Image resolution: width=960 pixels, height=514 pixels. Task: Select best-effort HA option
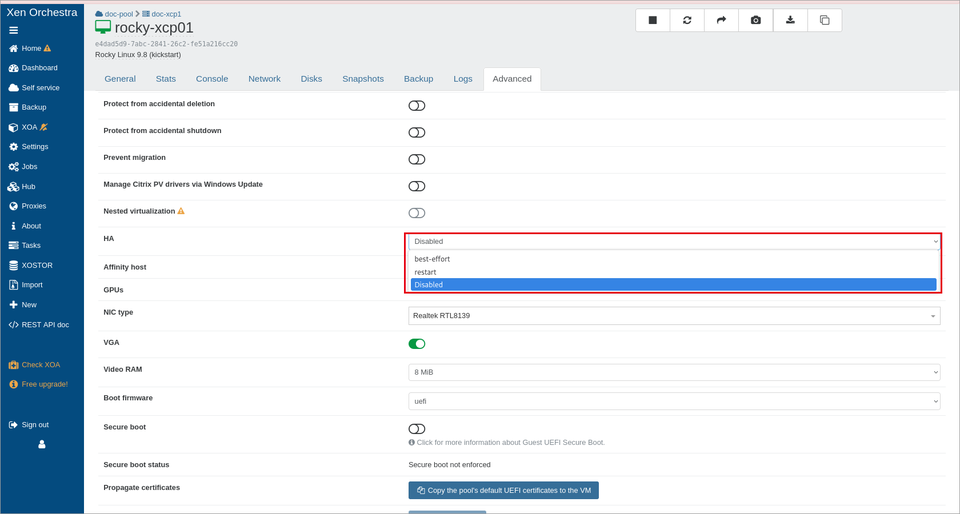(x=673, y=259)
